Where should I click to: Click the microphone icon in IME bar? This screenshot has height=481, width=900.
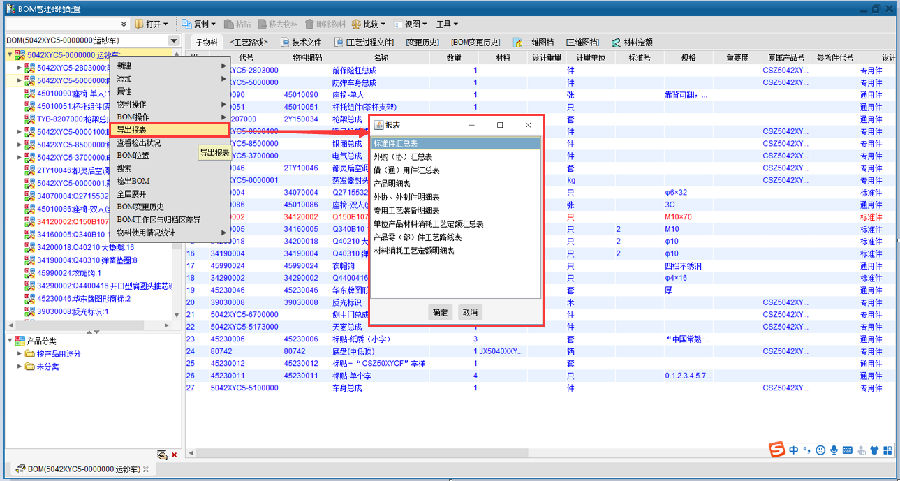click(833, 449)
